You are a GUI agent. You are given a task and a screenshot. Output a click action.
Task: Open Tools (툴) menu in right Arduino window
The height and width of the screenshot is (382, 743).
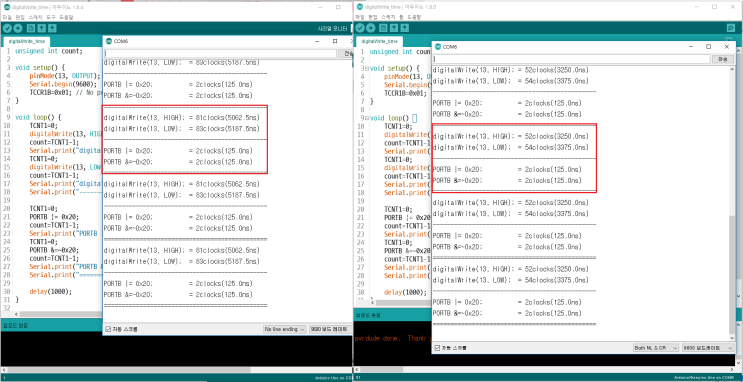[402, 17]
